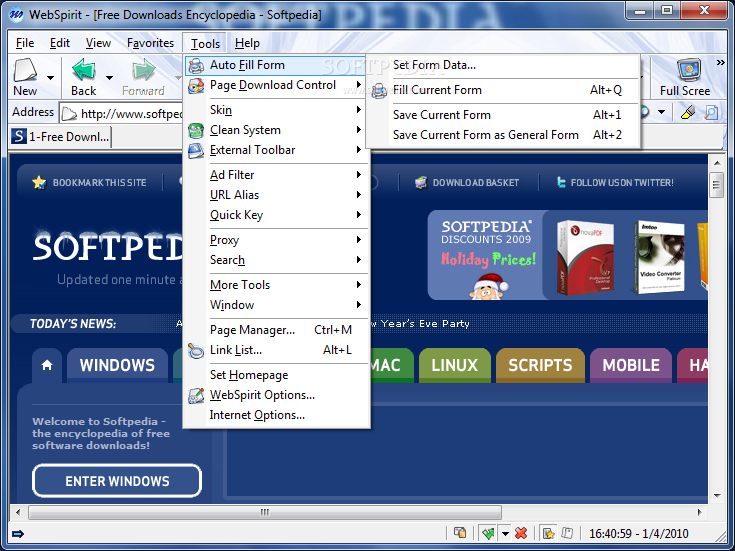Viewport: 735px width, 551px height.
Task: Click the Auto Fill Form menu icon
Action: point(196,66)
